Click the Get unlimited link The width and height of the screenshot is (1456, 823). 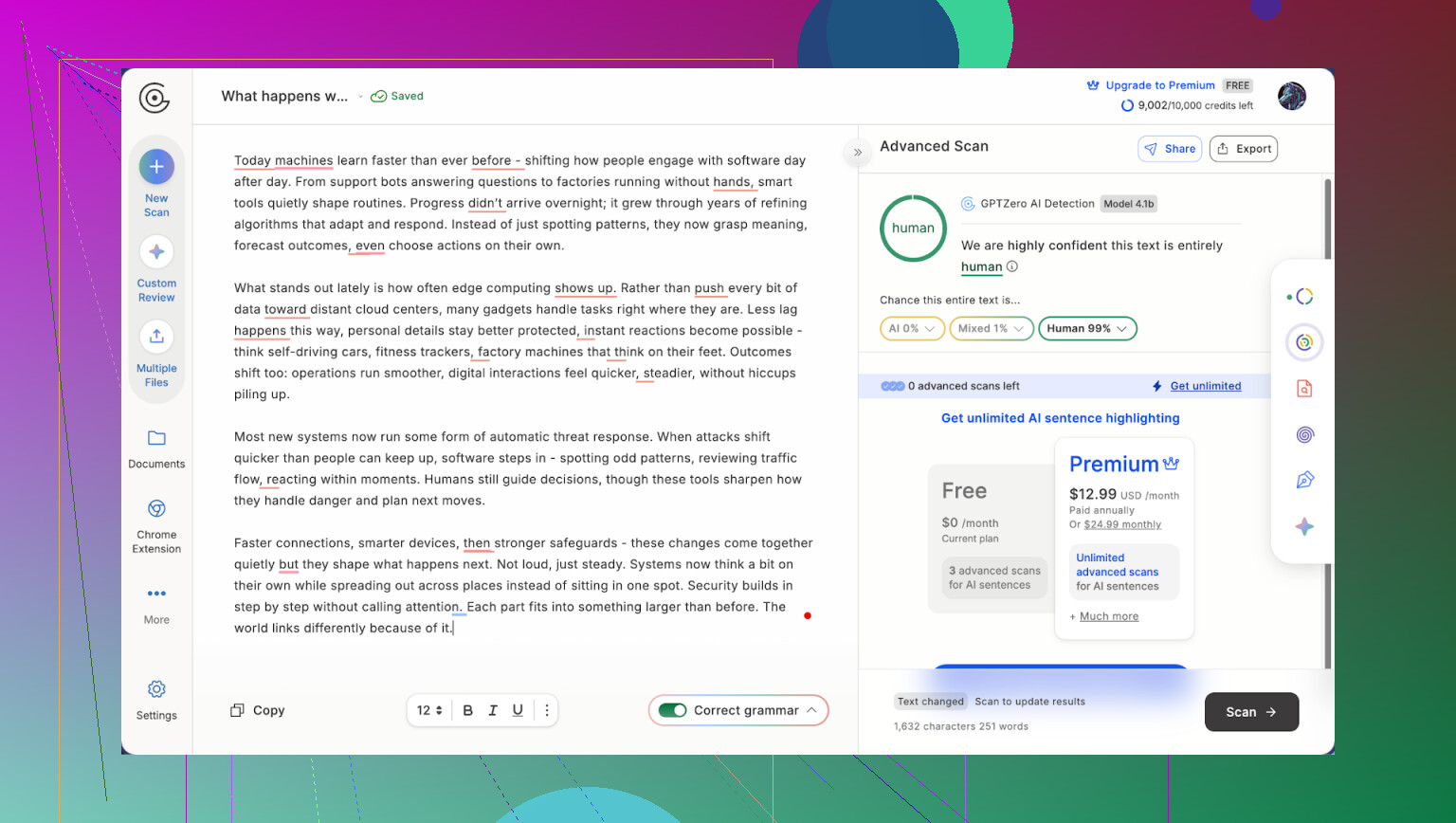coord(1205,386)
